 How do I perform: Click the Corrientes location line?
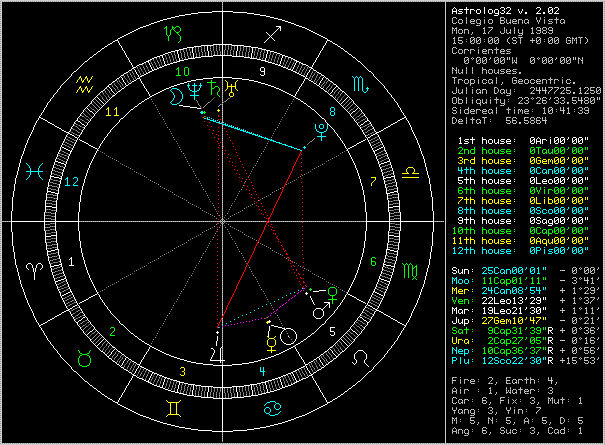tap(481, 51)
